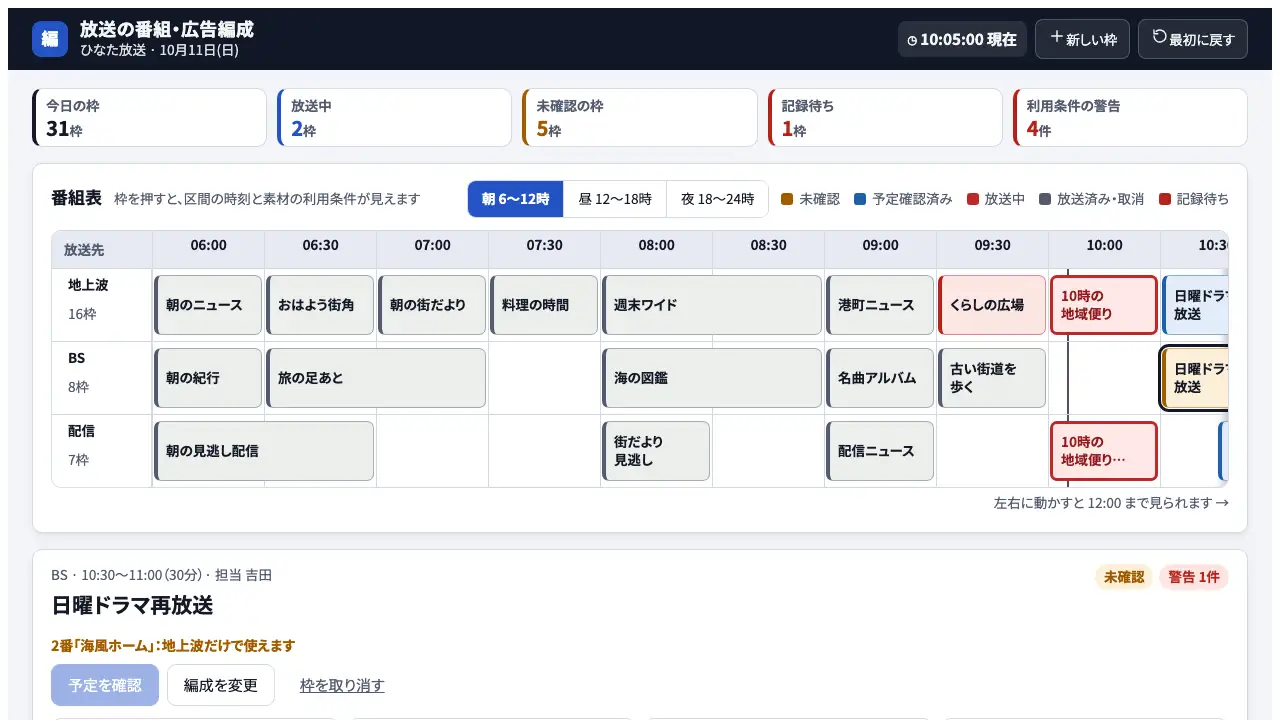Select the 10時の地域便り slot on 配信
Image resolution: width=1280 pixels, height=720 pixels.
click(1104, 451)
